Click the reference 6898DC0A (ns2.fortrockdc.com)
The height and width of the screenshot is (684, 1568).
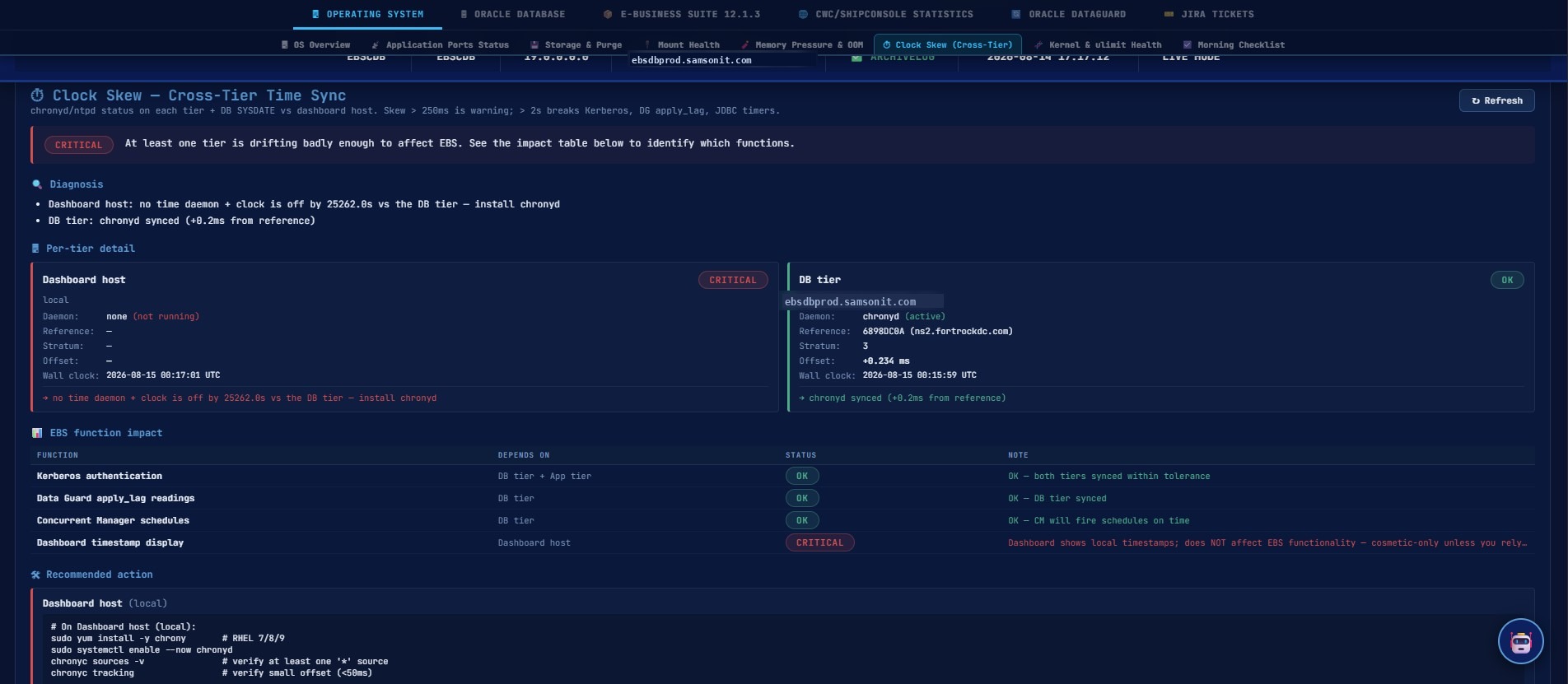click(937, 331)
